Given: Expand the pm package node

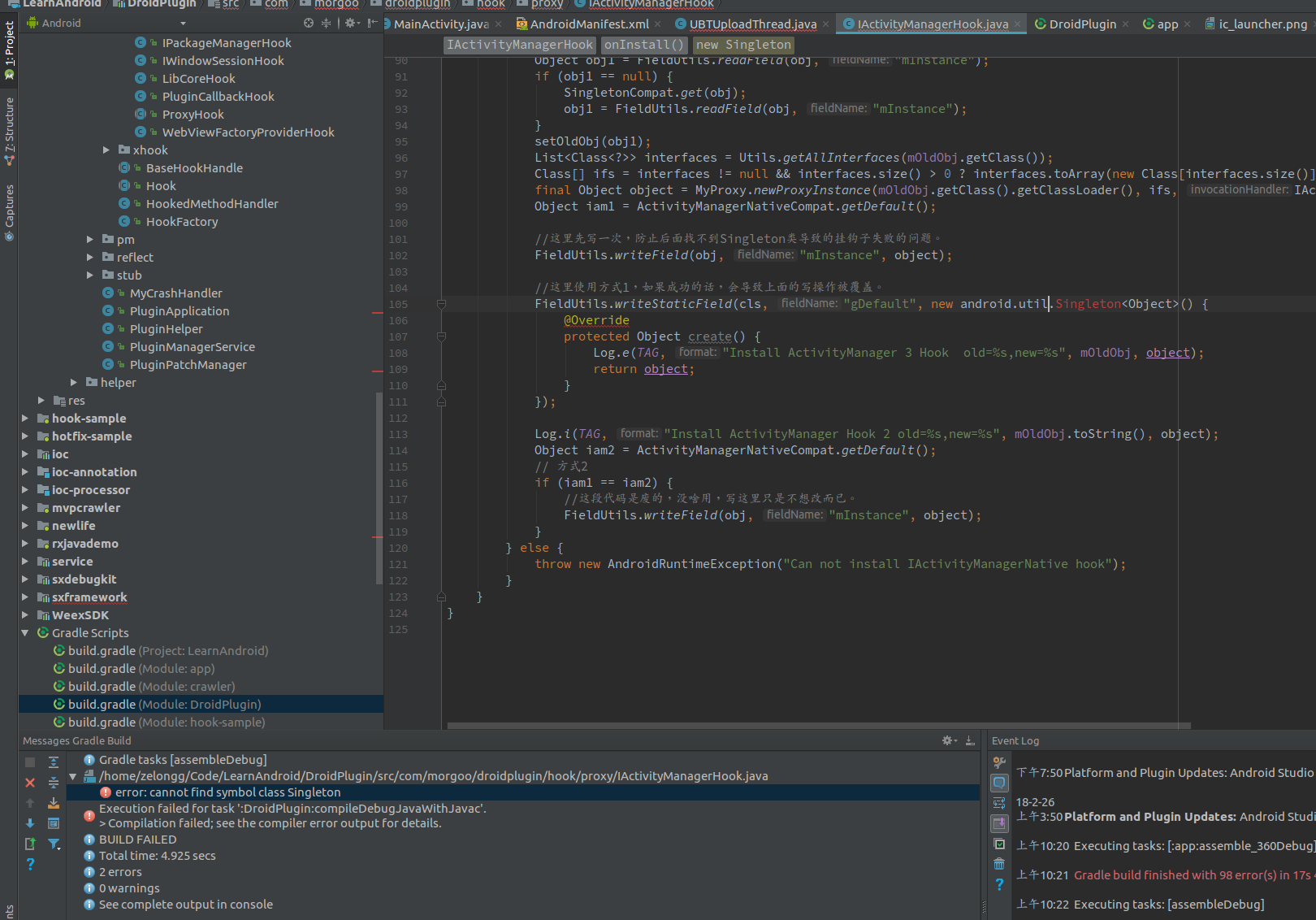Looking at the screenshot, I should click(89, 239).
